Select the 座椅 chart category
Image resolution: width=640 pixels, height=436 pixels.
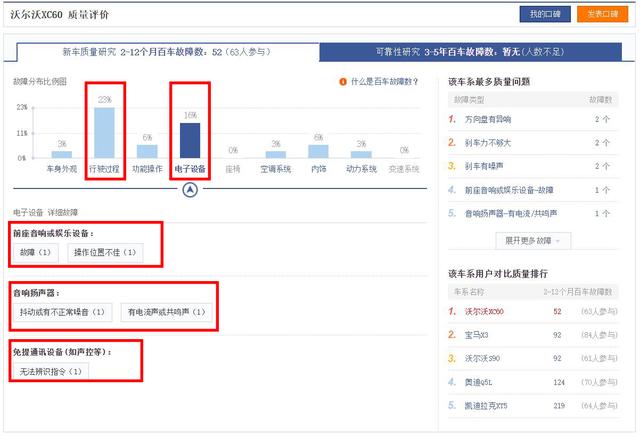click(233, 169)
